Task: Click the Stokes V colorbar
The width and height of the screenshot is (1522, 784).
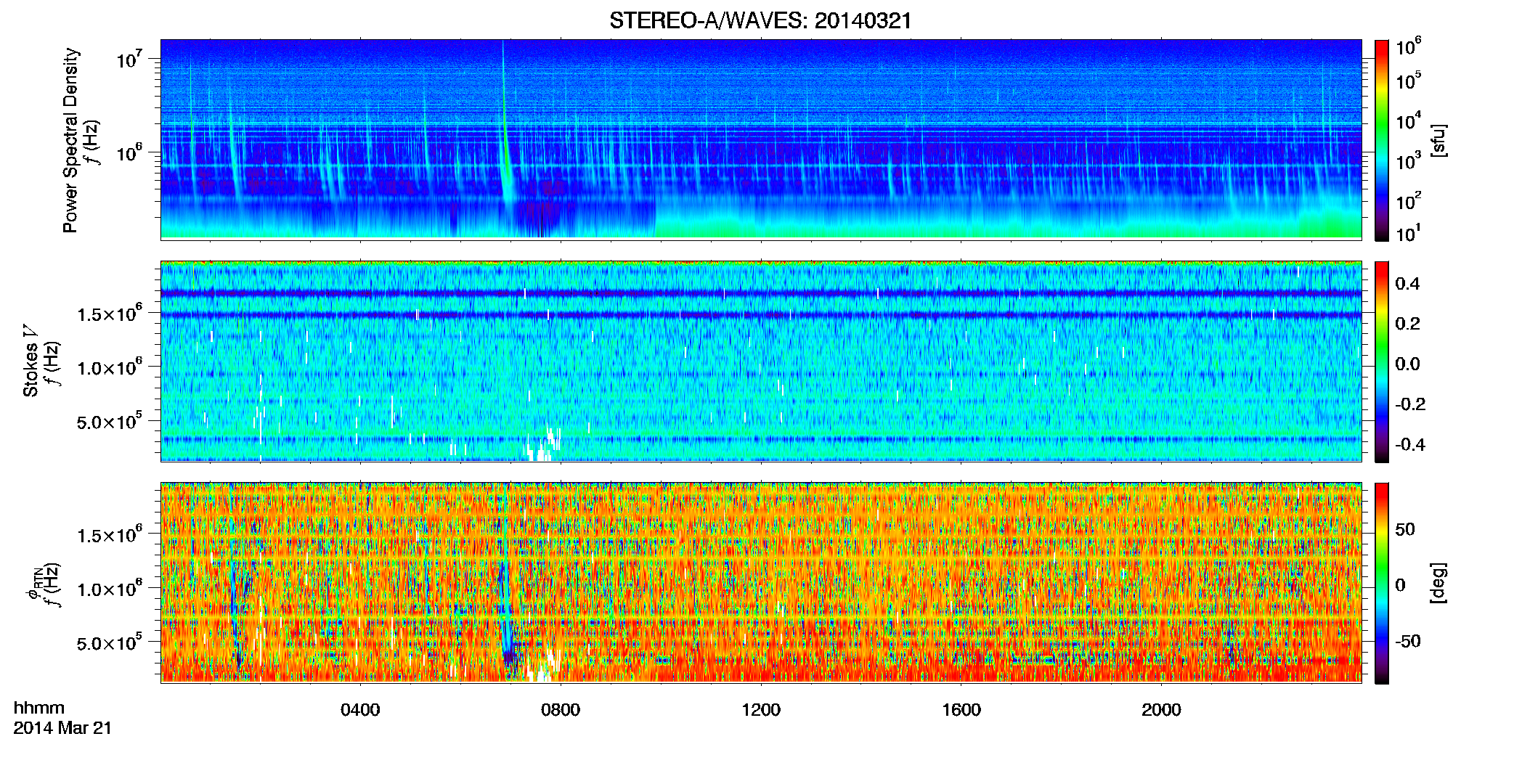Action: point(1382,362)
